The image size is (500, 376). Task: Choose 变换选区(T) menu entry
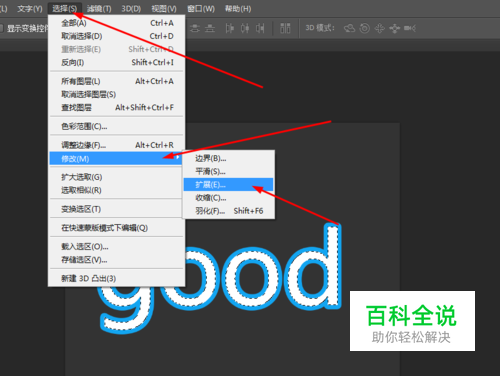[117, 209]
